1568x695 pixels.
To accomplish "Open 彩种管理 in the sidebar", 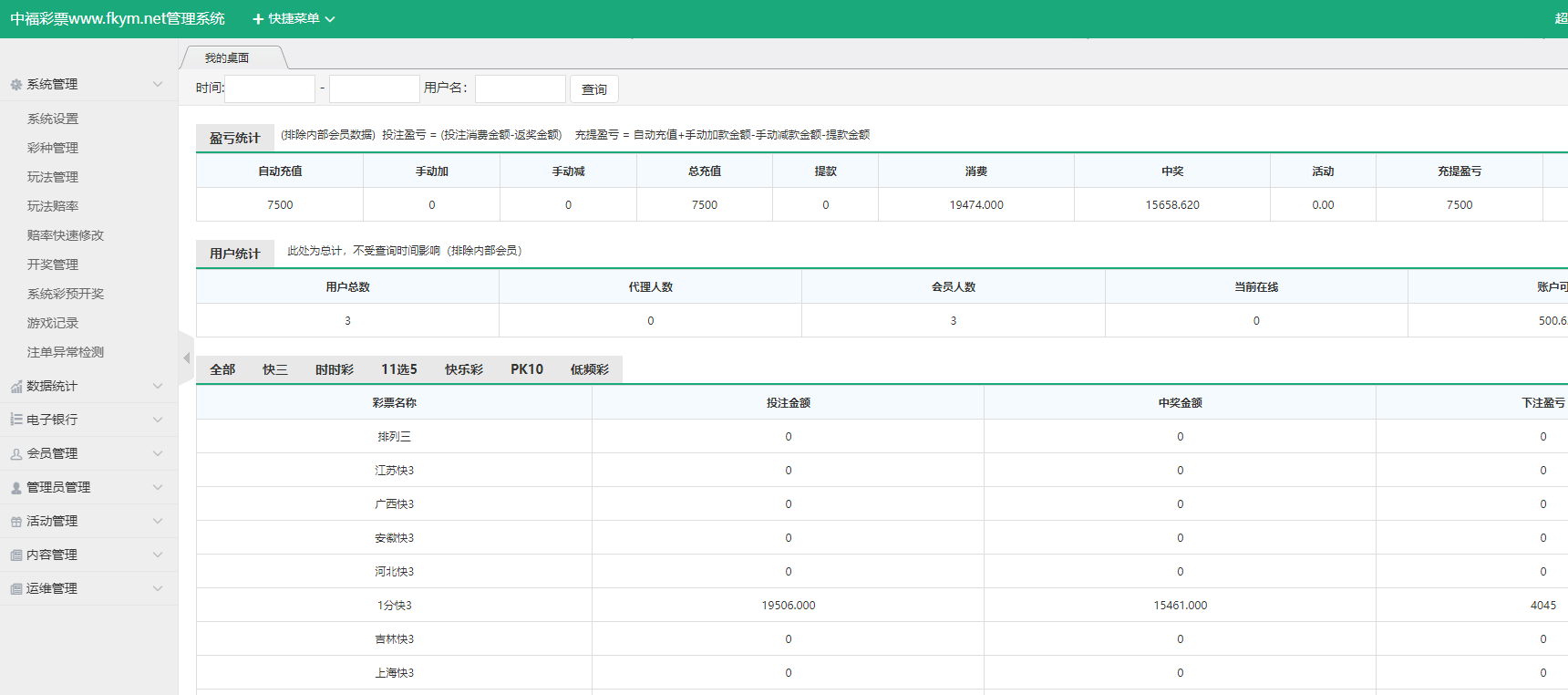I will 53,148.
